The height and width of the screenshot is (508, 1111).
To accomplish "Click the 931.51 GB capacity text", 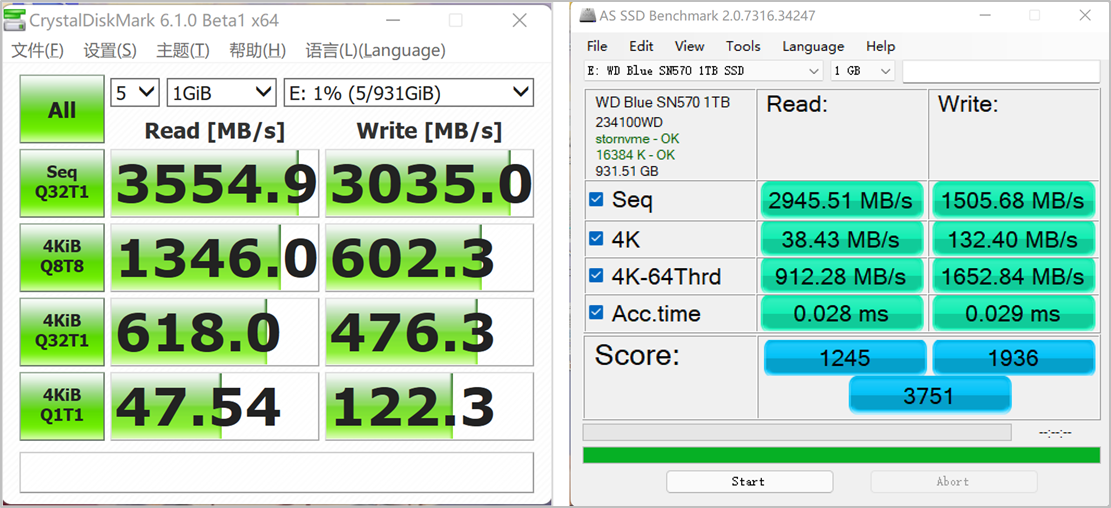I will tap(627, 171).
